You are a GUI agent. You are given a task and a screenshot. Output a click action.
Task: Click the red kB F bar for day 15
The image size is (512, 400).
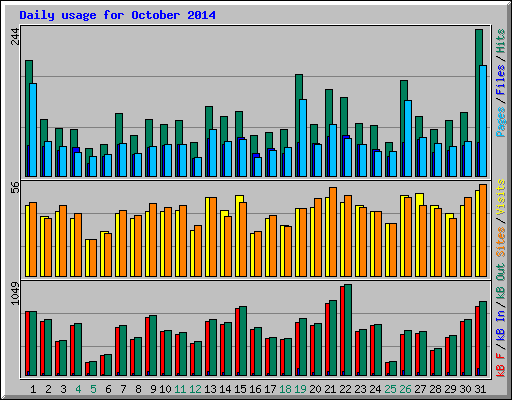tap(237, 342)
